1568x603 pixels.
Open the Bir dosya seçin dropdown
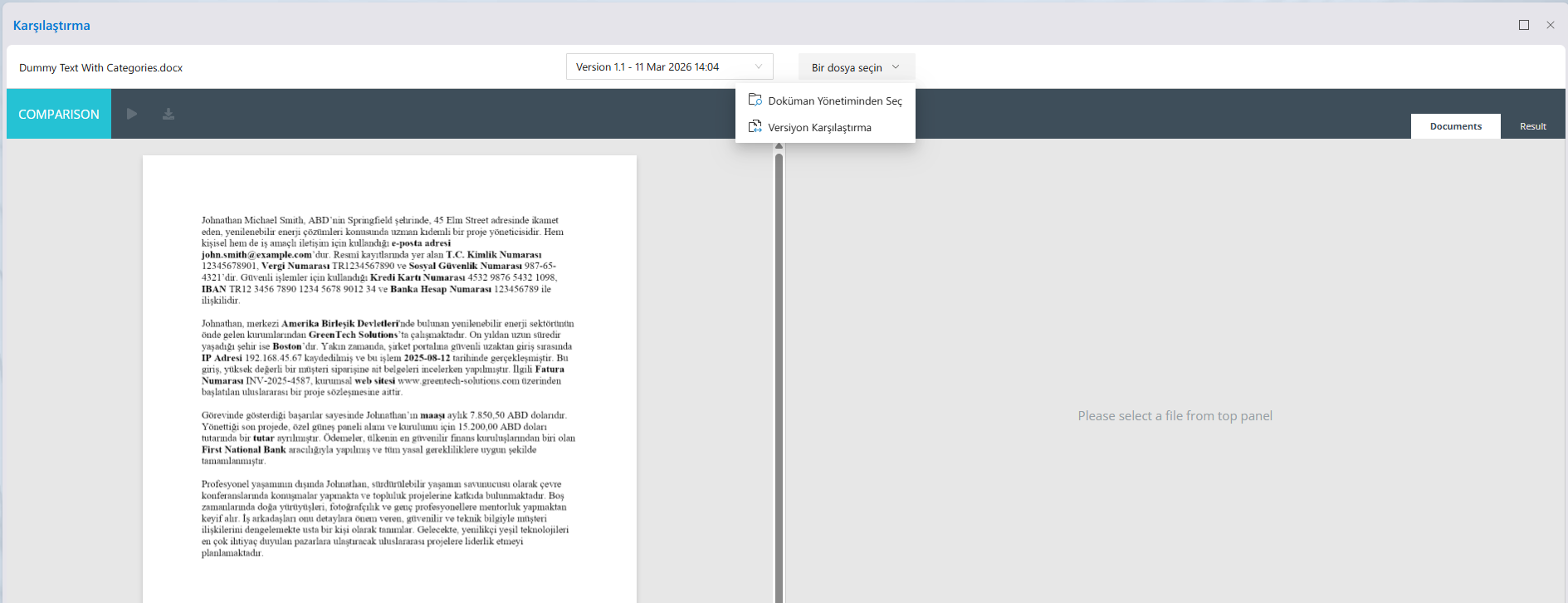pos(857,67)
